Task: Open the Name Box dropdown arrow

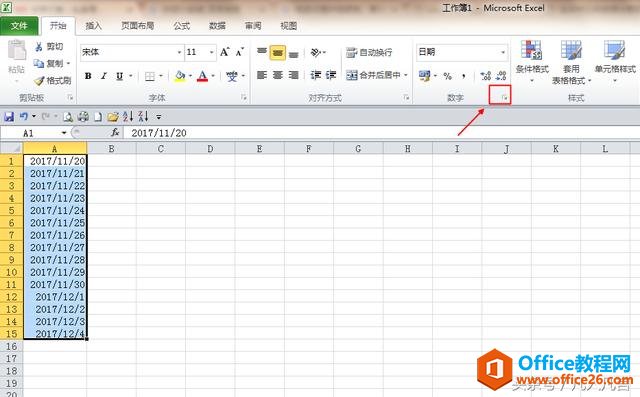Action: pos(64,133)
